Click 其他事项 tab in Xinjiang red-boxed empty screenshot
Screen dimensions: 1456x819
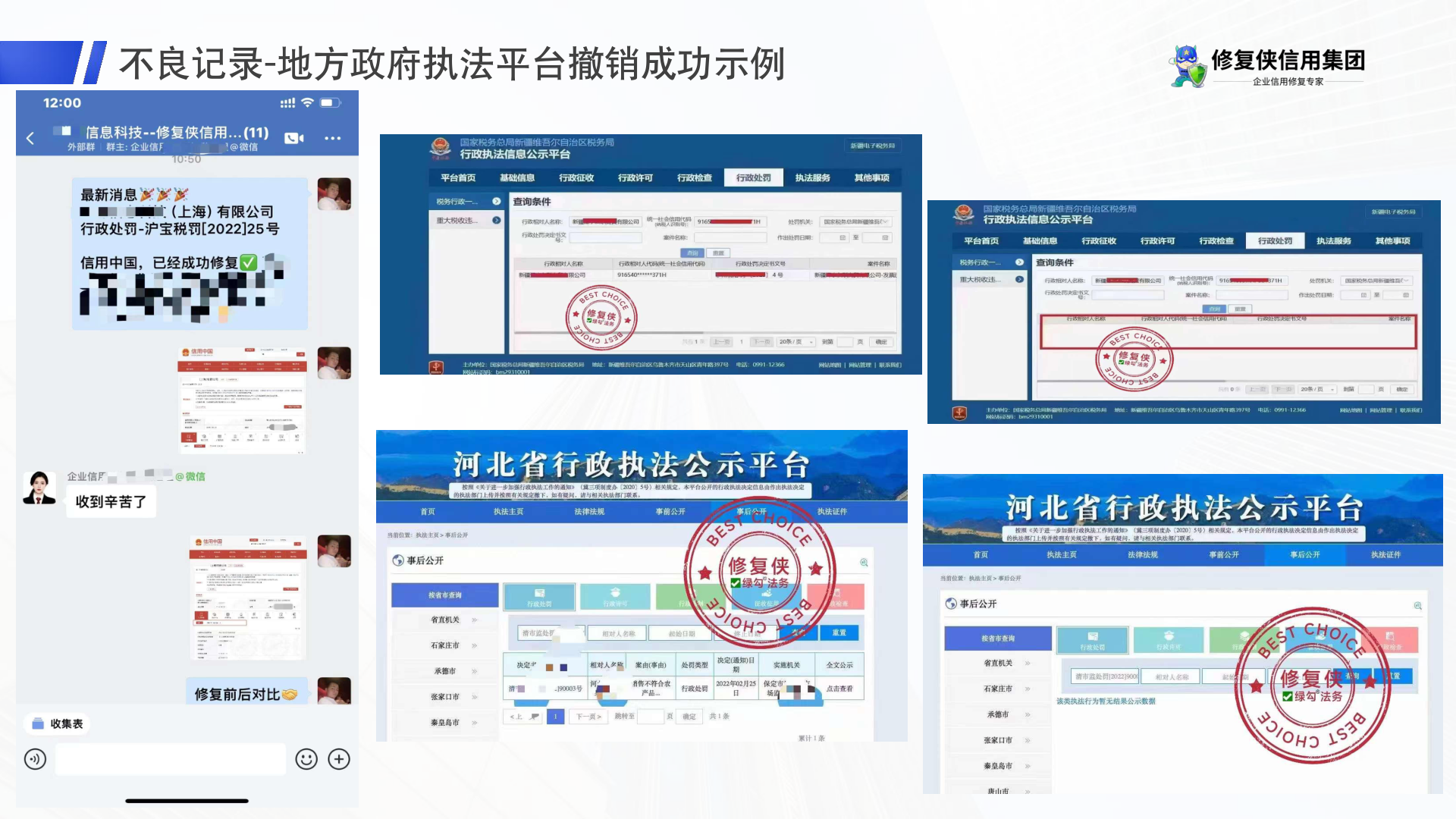tap(1392, 241)
